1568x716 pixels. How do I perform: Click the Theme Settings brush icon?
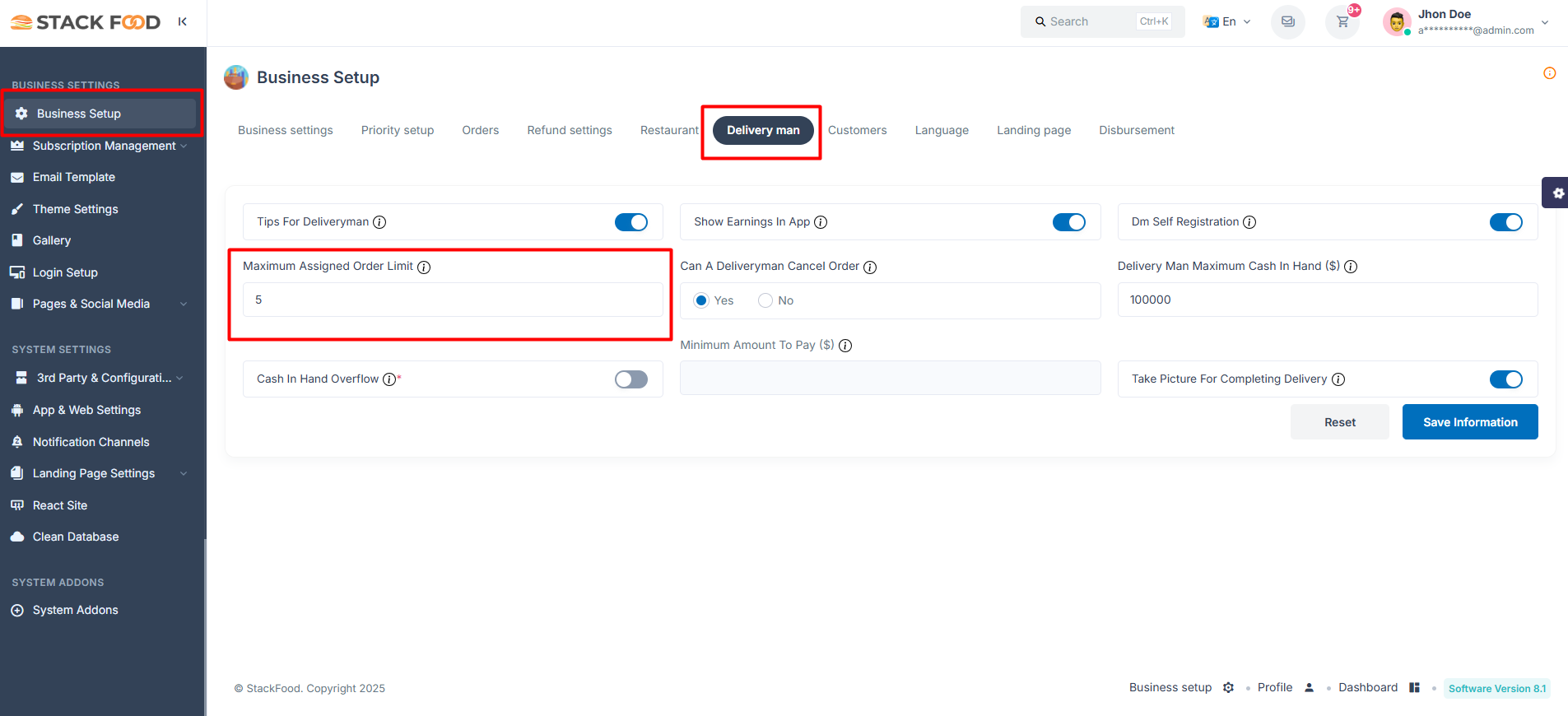coord(17,209)
